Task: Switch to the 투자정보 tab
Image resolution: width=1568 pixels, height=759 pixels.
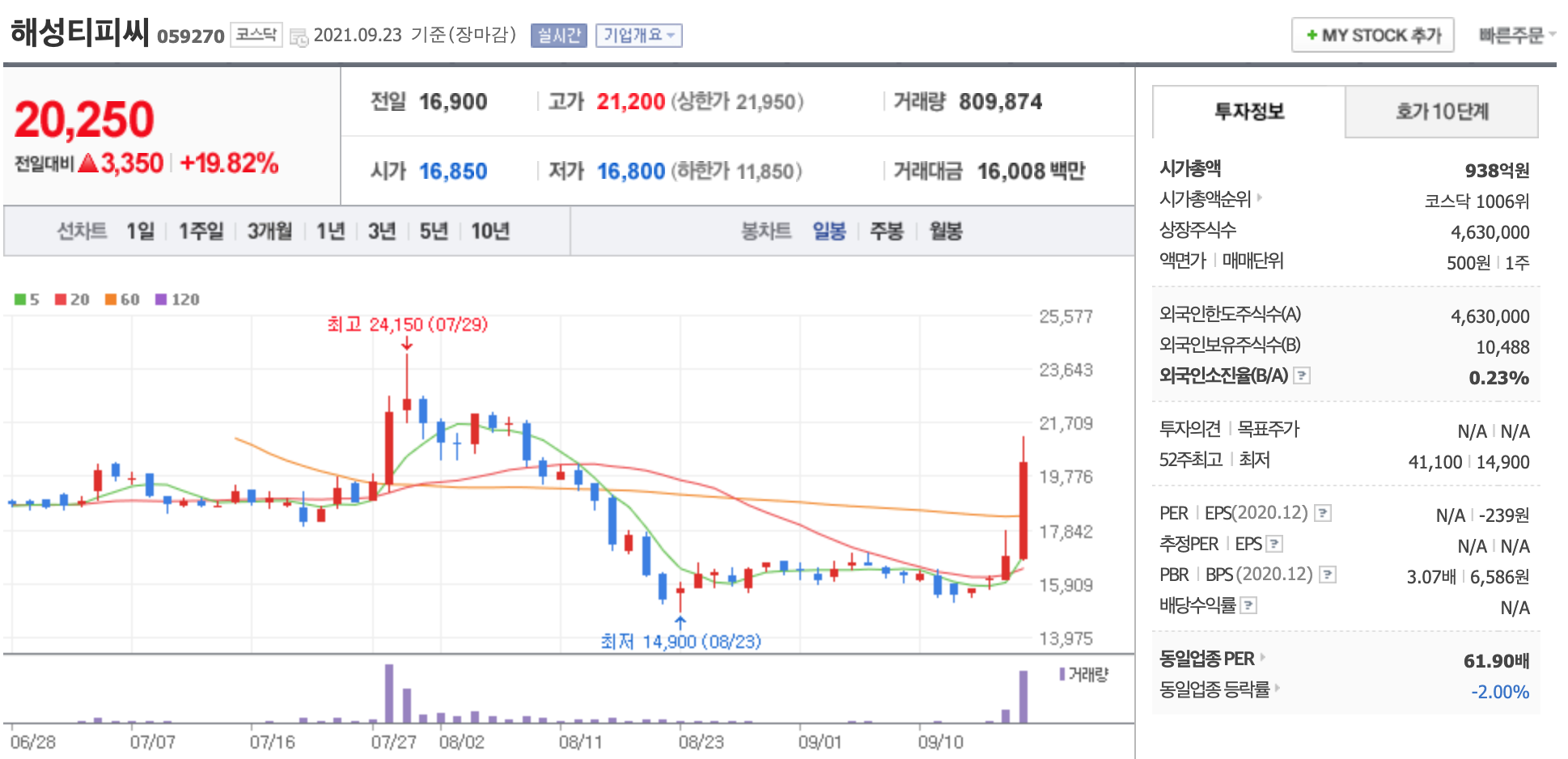Action: coord(1248,112)
